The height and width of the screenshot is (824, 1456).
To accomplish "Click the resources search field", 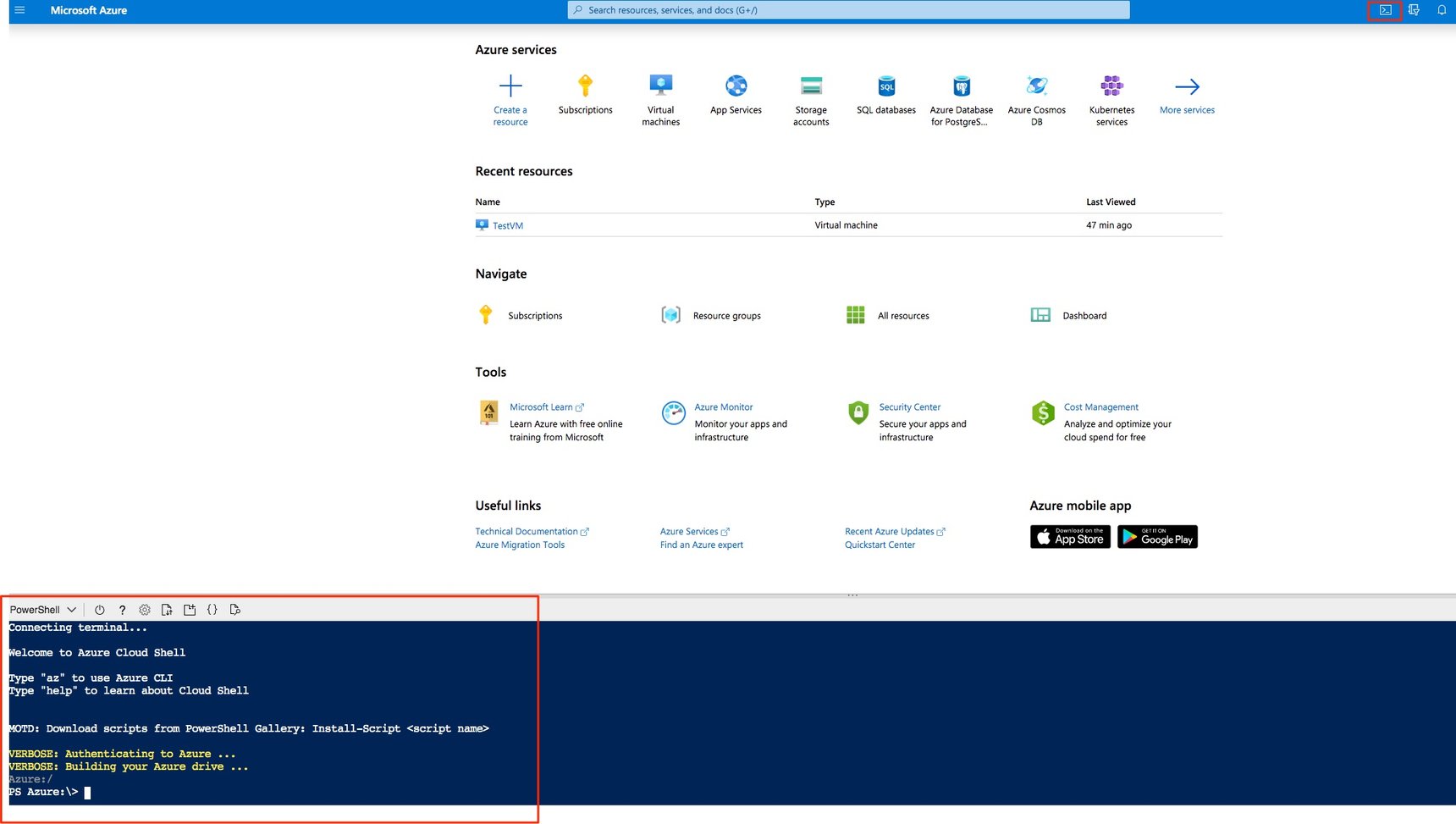I will (847, 9).
